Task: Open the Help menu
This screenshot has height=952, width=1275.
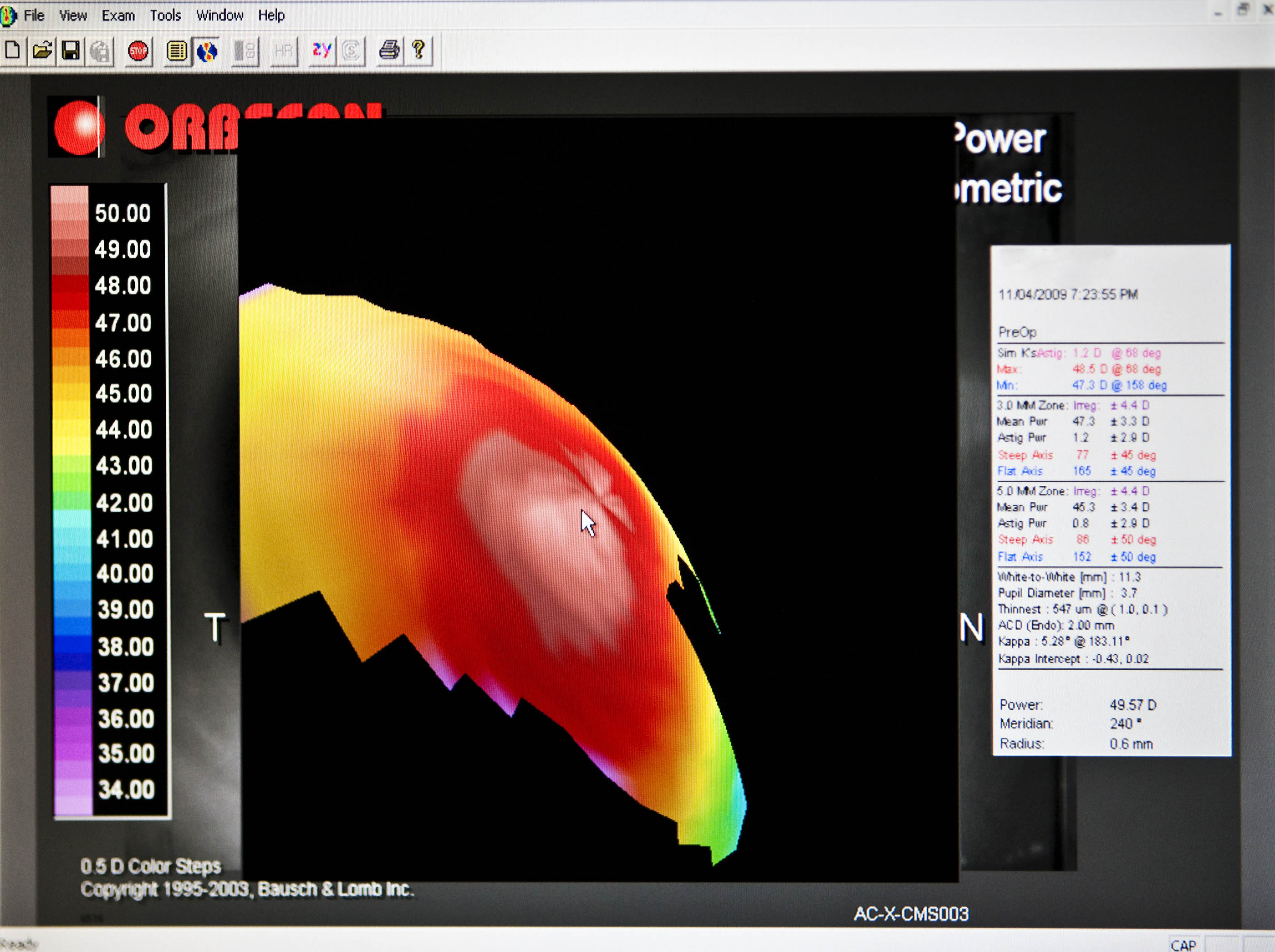Action: click(x=271, y=15)
